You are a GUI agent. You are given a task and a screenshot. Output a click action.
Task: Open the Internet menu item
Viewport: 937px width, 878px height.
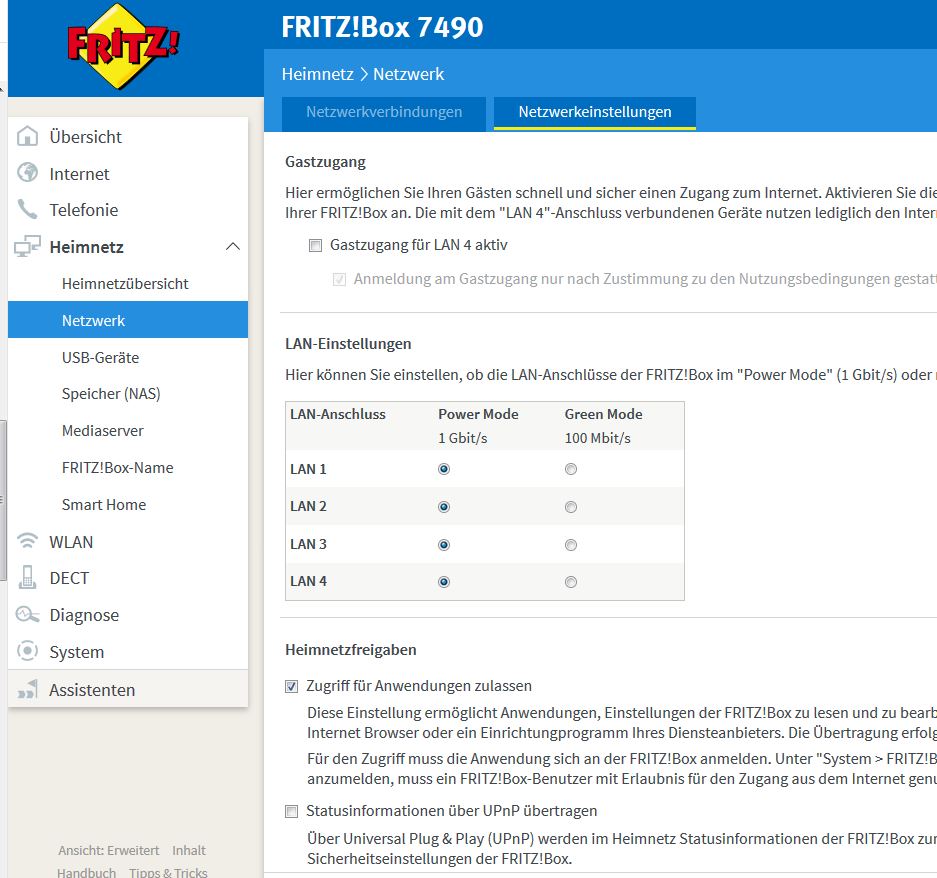coord(128,173)
